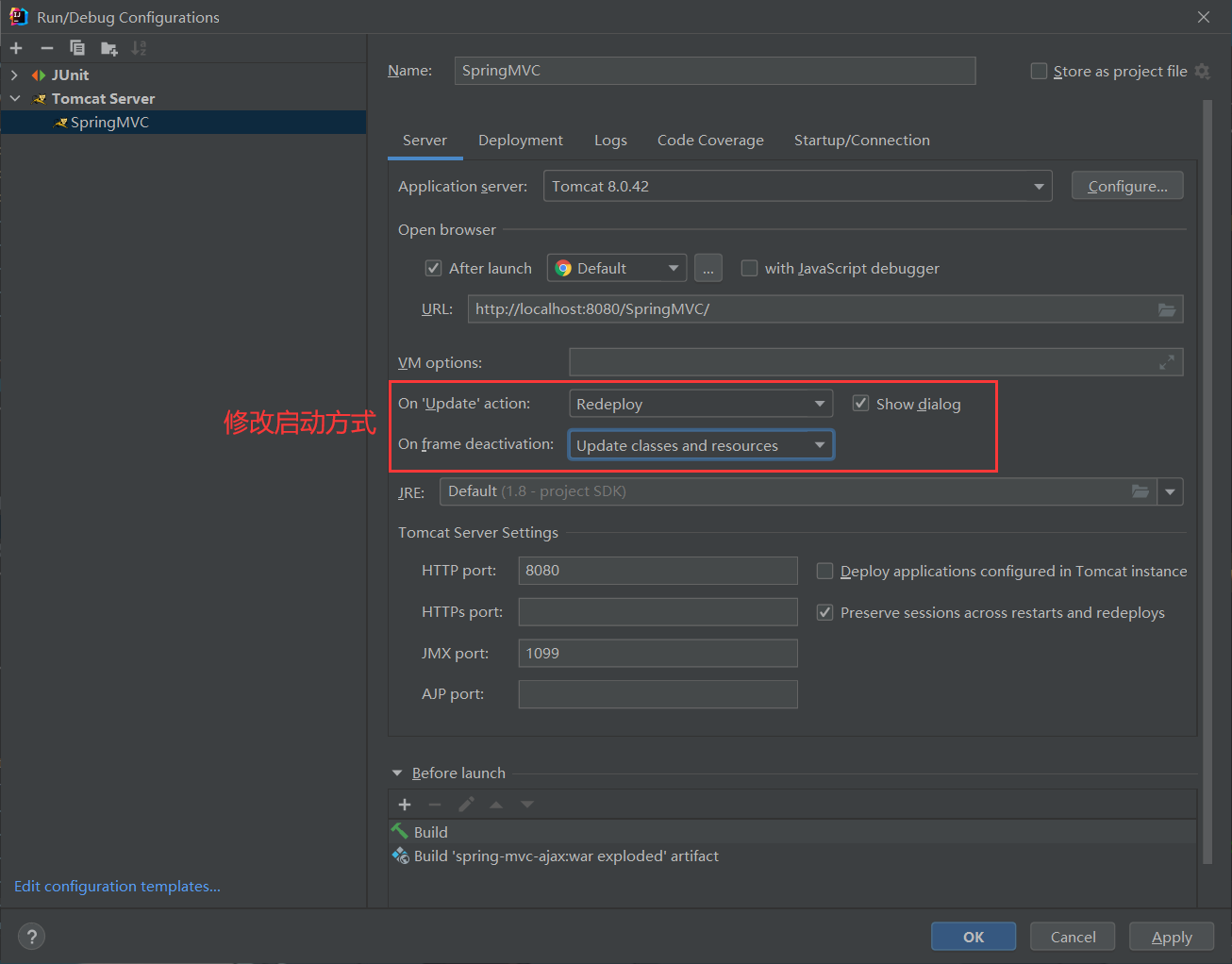Screen dimensions: 1232x964
Task: Add a Before launch task
Action: tap(405, 805)
